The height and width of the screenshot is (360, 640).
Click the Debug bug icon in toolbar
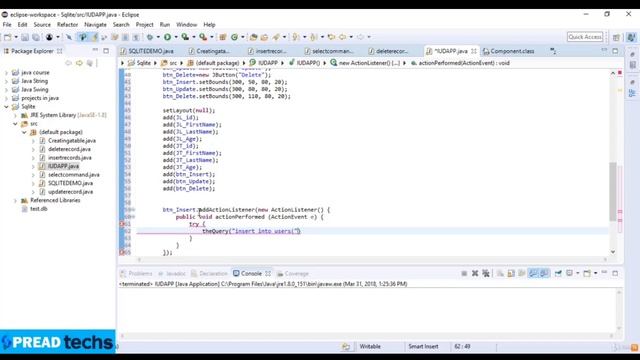pyautogui.click(x=150, y=37)
